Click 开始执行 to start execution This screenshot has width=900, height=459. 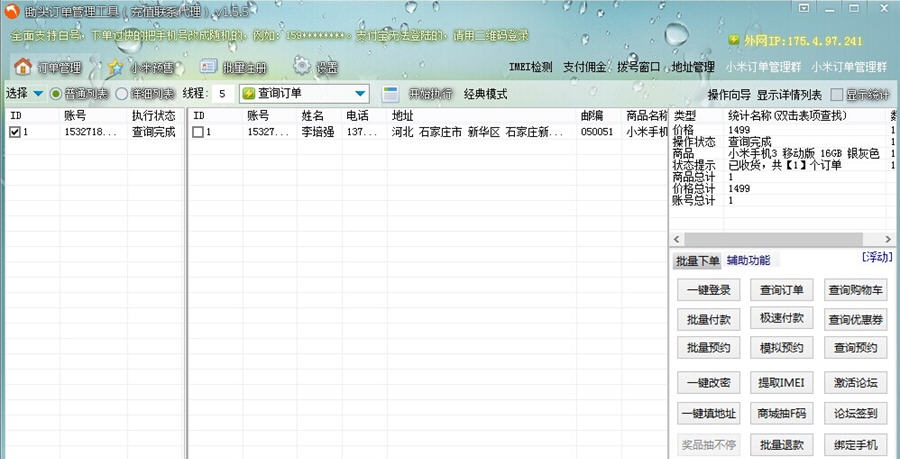coord(430,94)
